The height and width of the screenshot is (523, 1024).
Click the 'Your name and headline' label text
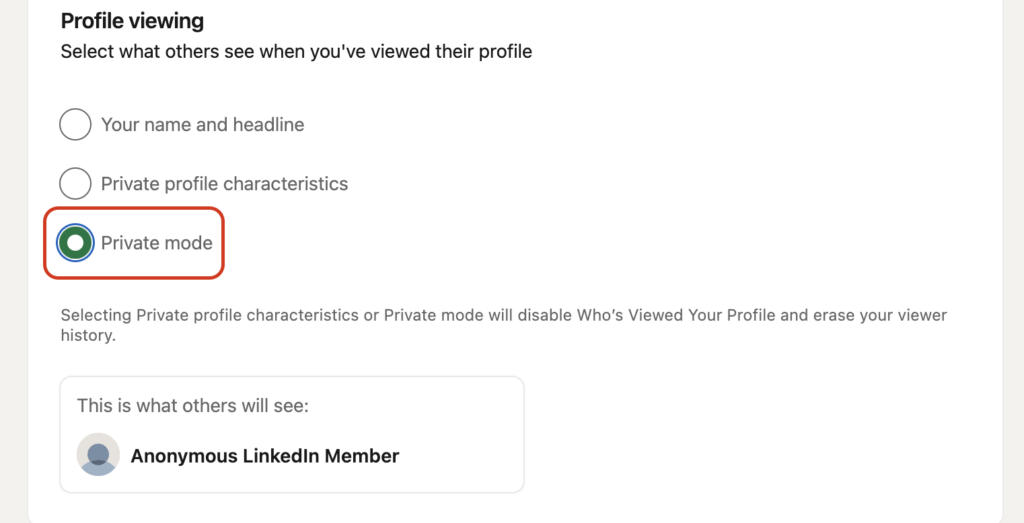click(x=202, y=125)
